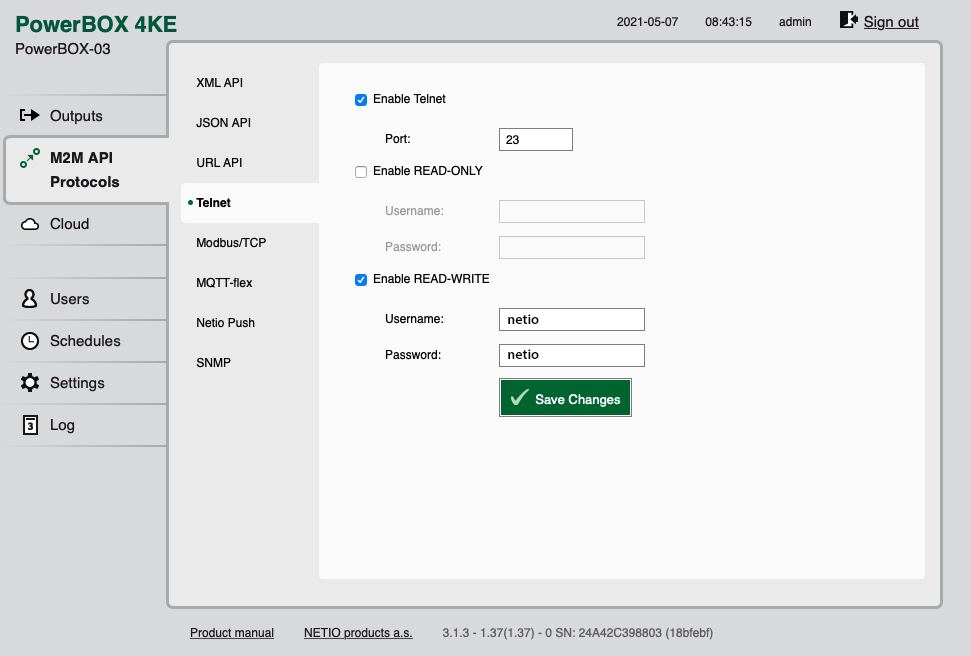This screenshot has height=656, width=971.
Task: Click the Port: label
Action: 398,139
